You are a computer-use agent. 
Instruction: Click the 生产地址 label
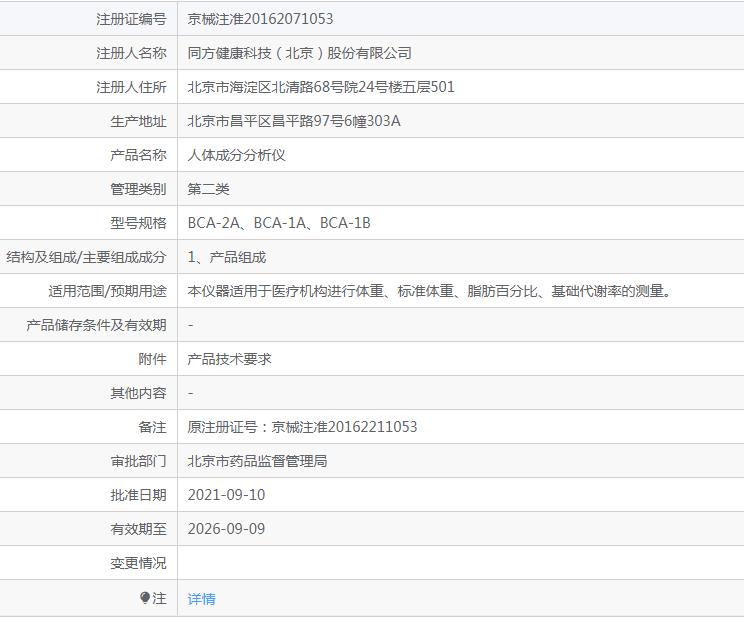click(139, 121)
